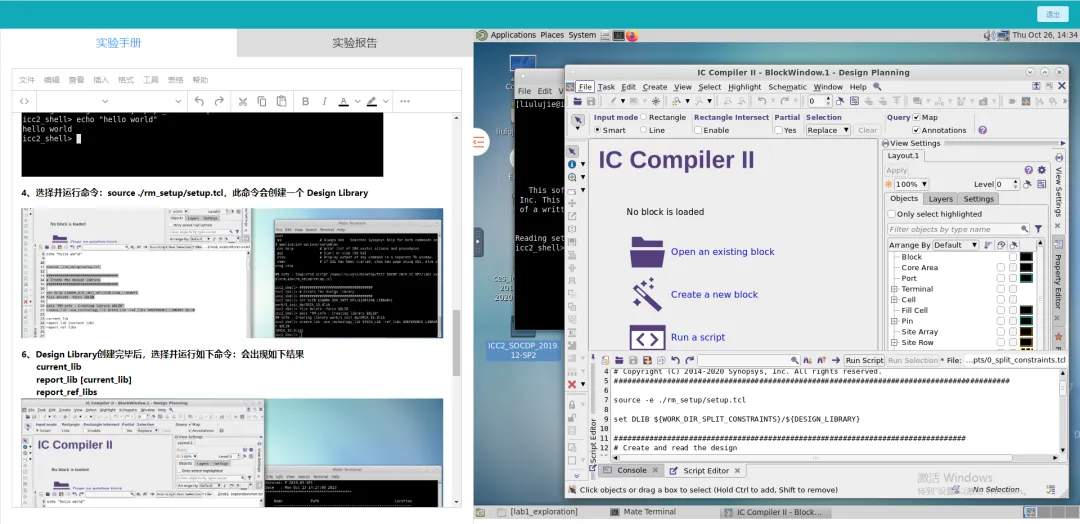Image resolution: width=1080 pixels, height=524 pixels.
Task: Open the Selection Replace dropdown
Action: click(828, 130)
